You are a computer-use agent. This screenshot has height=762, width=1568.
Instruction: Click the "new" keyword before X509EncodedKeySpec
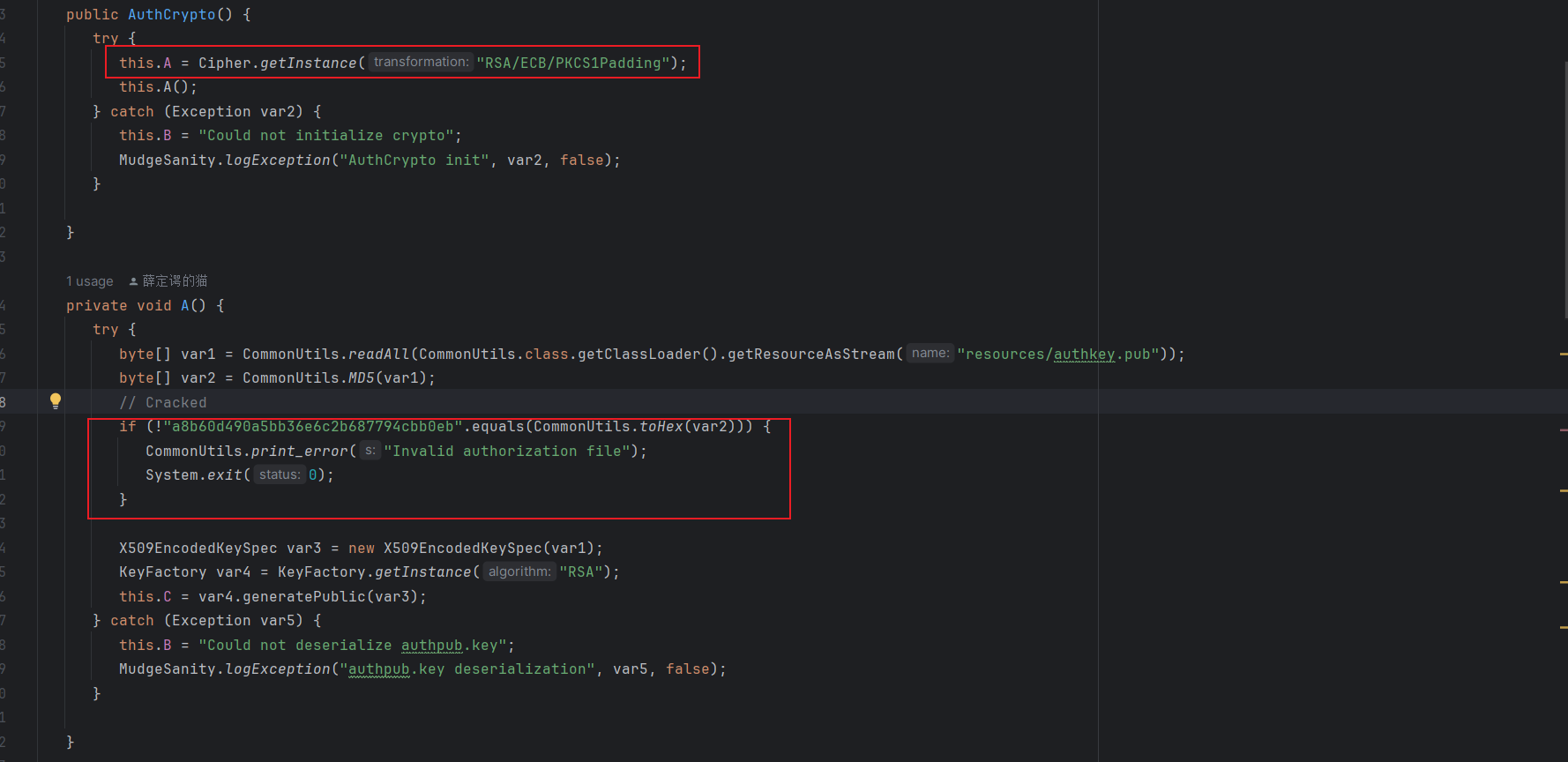coord(362,549)
